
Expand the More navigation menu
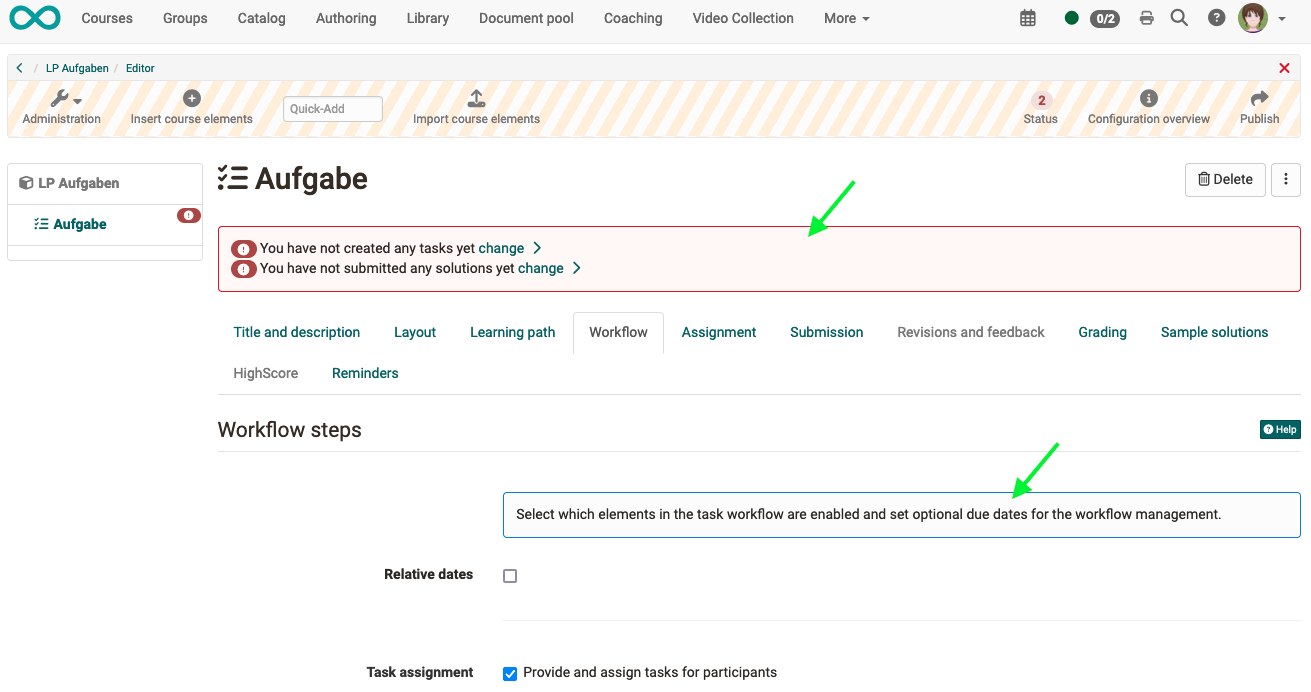tap(846, 18)
